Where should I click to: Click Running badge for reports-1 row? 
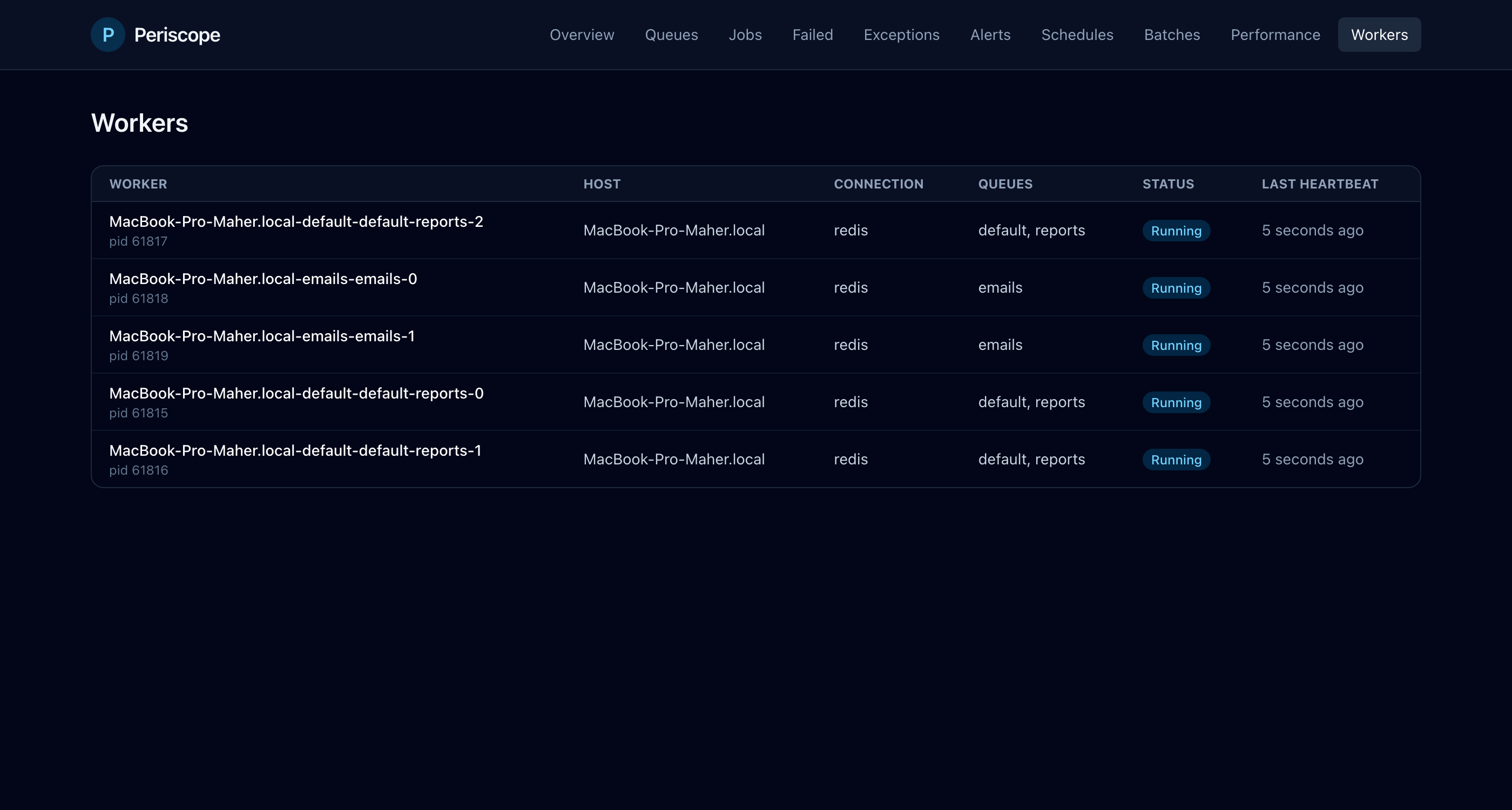(1176, 460)
